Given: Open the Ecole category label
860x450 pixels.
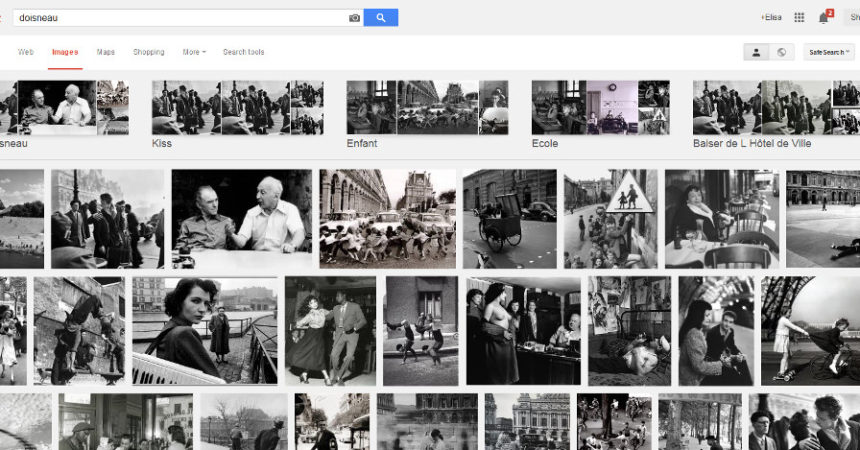Looking at the screenshot, I should [545, 143].
